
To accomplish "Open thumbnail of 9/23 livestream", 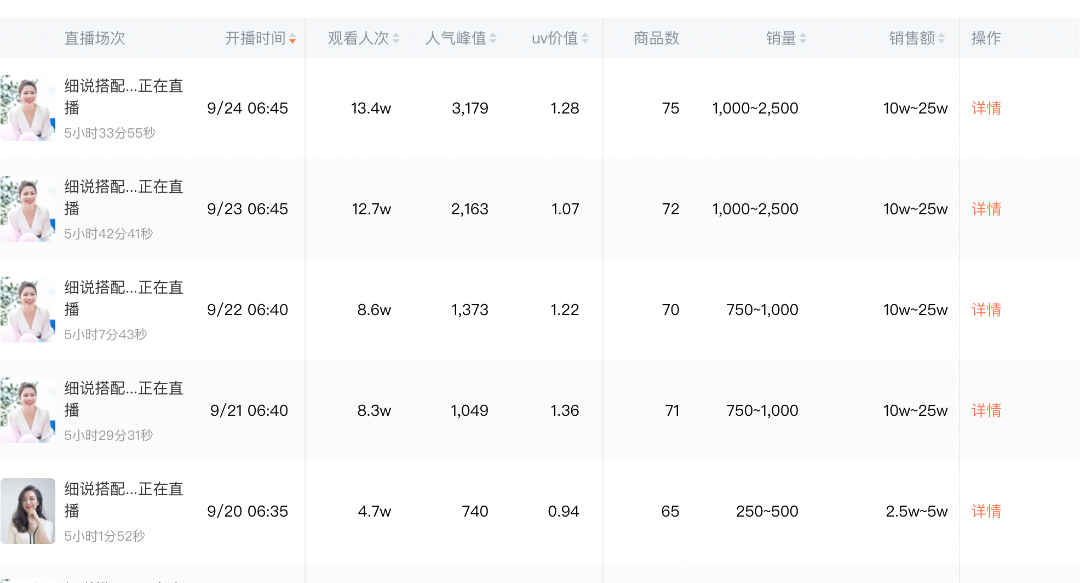I will click(28, 209).
